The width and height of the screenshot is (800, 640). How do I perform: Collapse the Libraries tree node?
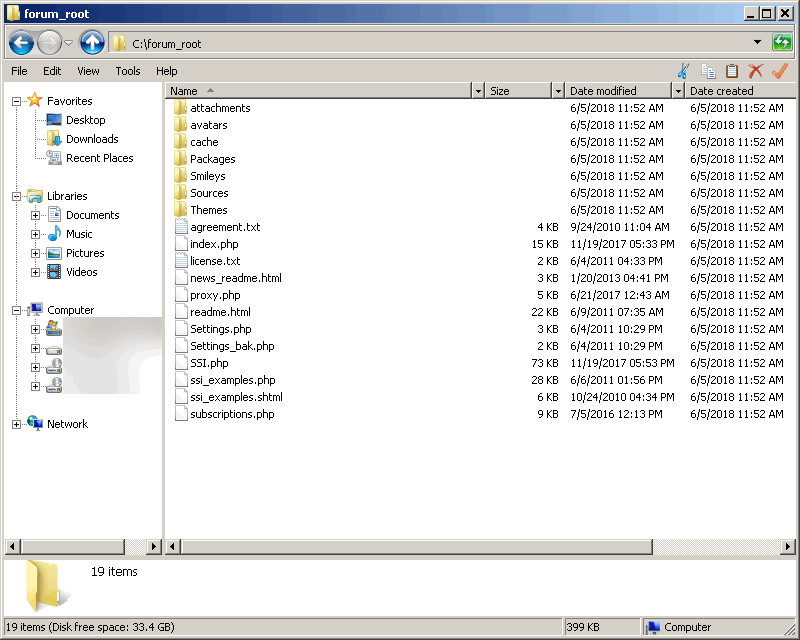click(16, 196)
